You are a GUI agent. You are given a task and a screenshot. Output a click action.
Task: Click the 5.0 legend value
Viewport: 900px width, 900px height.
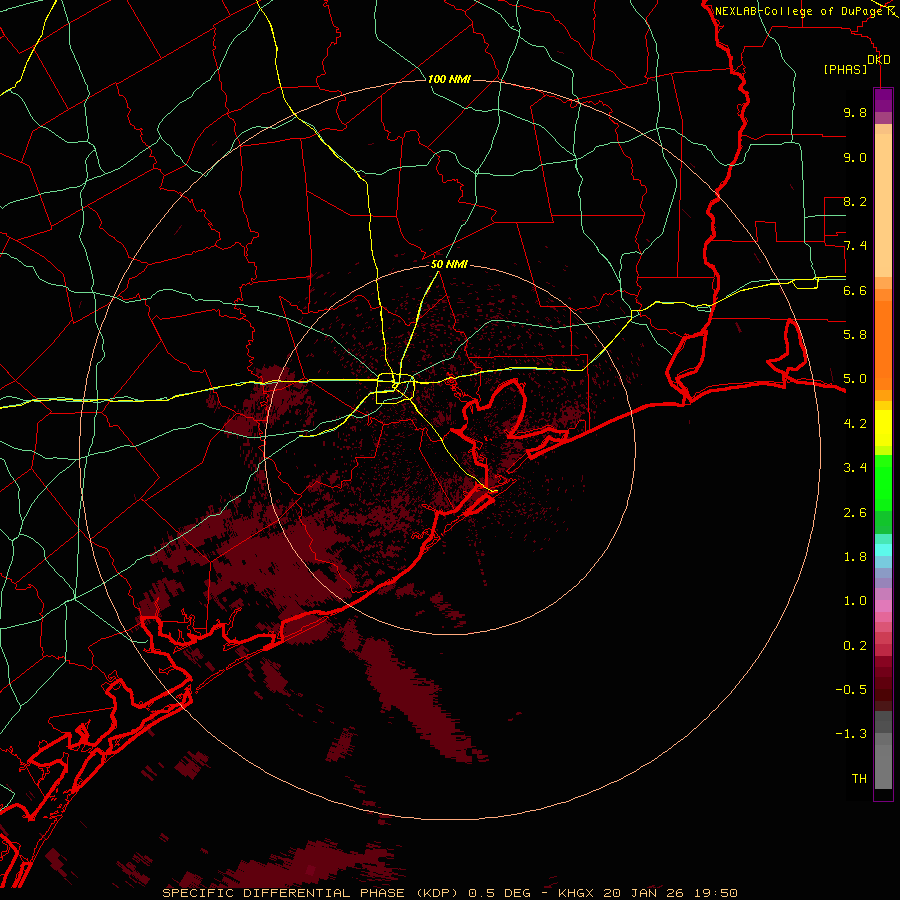point(855,379)
